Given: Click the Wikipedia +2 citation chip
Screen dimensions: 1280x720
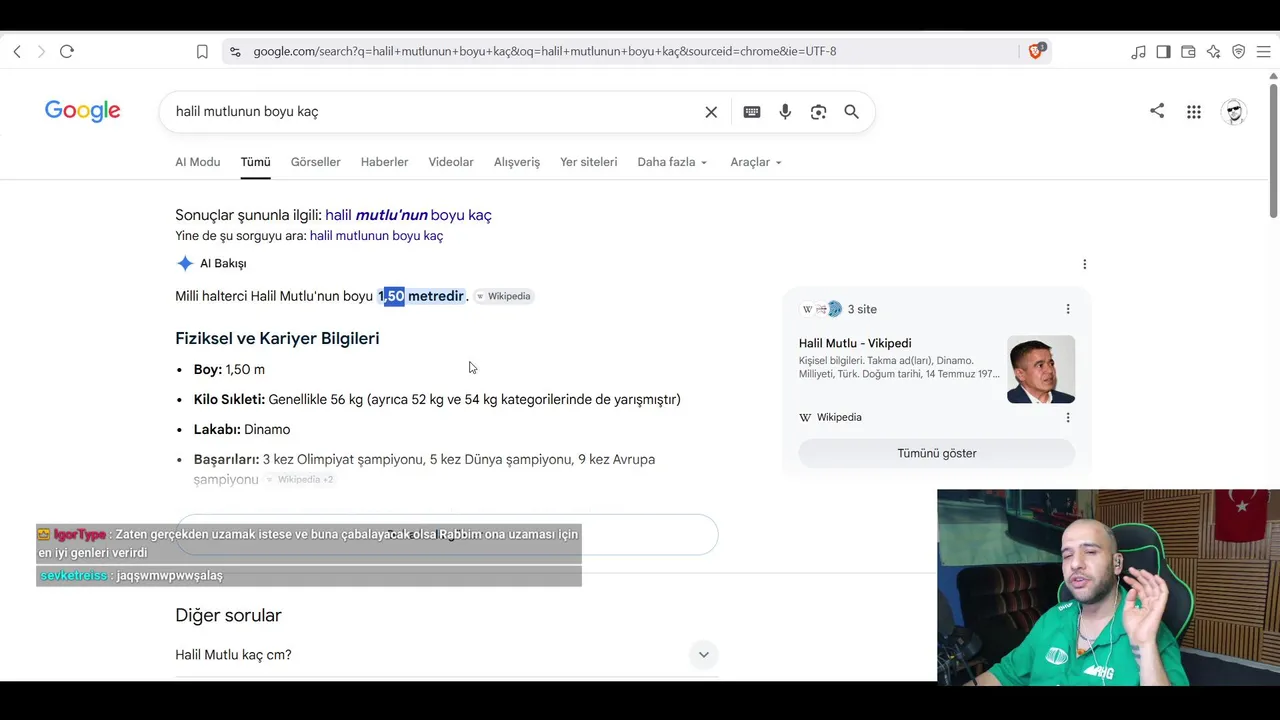Looking at the screenshot, I should click(x=300, y=480).
